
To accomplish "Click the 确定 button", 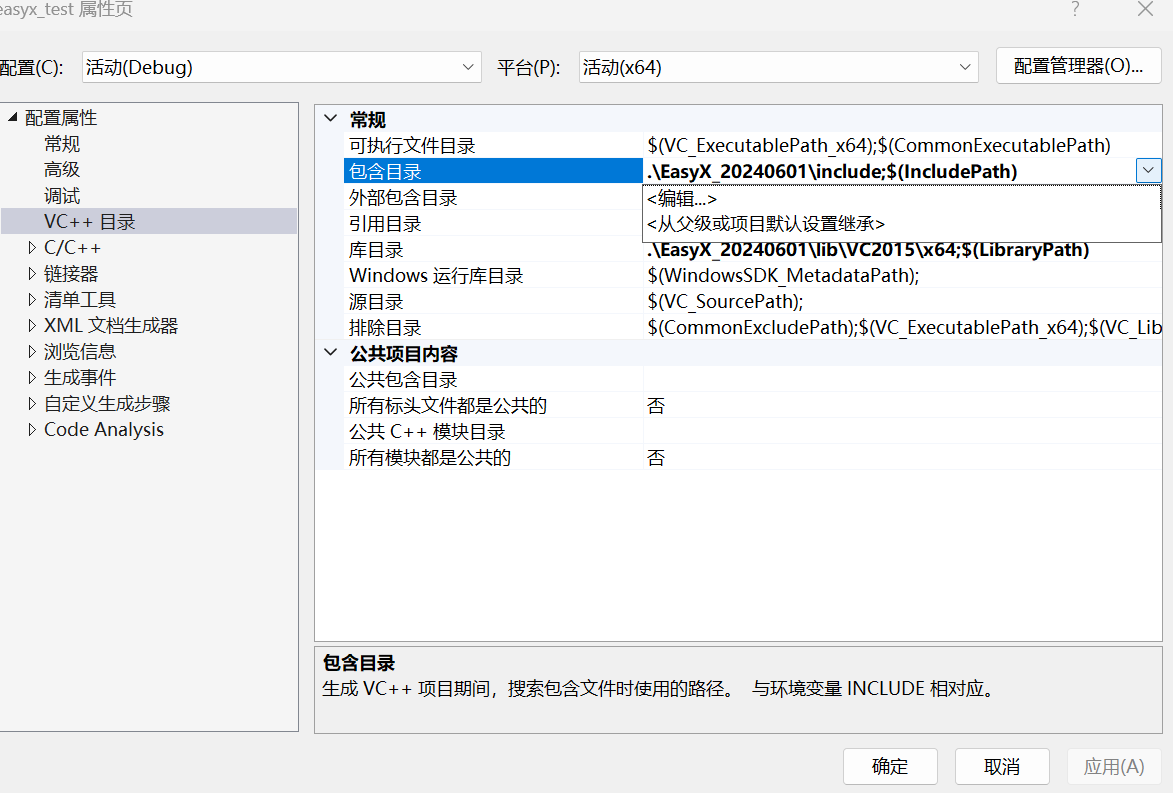I will tap(890, 767).
